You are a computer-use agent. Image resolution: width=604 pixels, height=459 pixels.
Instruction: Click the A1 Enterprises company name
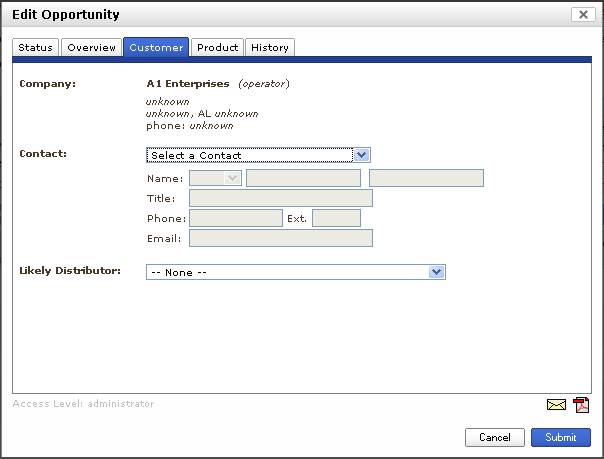(x=188, y=84)
